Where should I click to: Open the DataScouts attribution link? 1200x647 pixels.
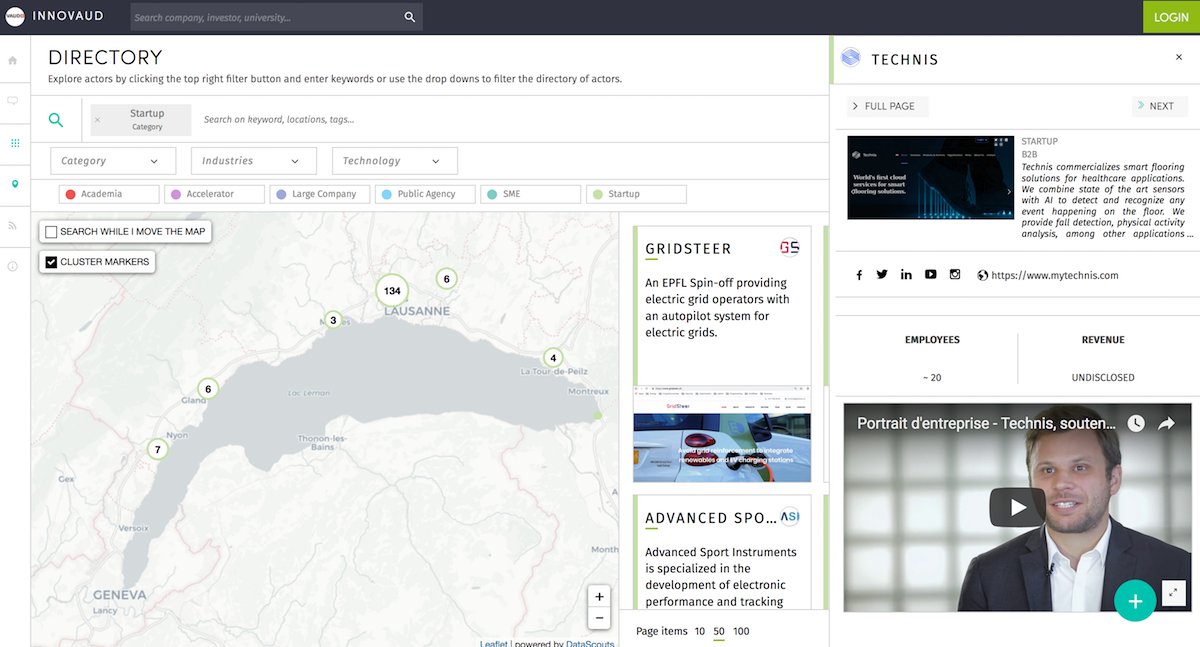[x=590, y=644]
